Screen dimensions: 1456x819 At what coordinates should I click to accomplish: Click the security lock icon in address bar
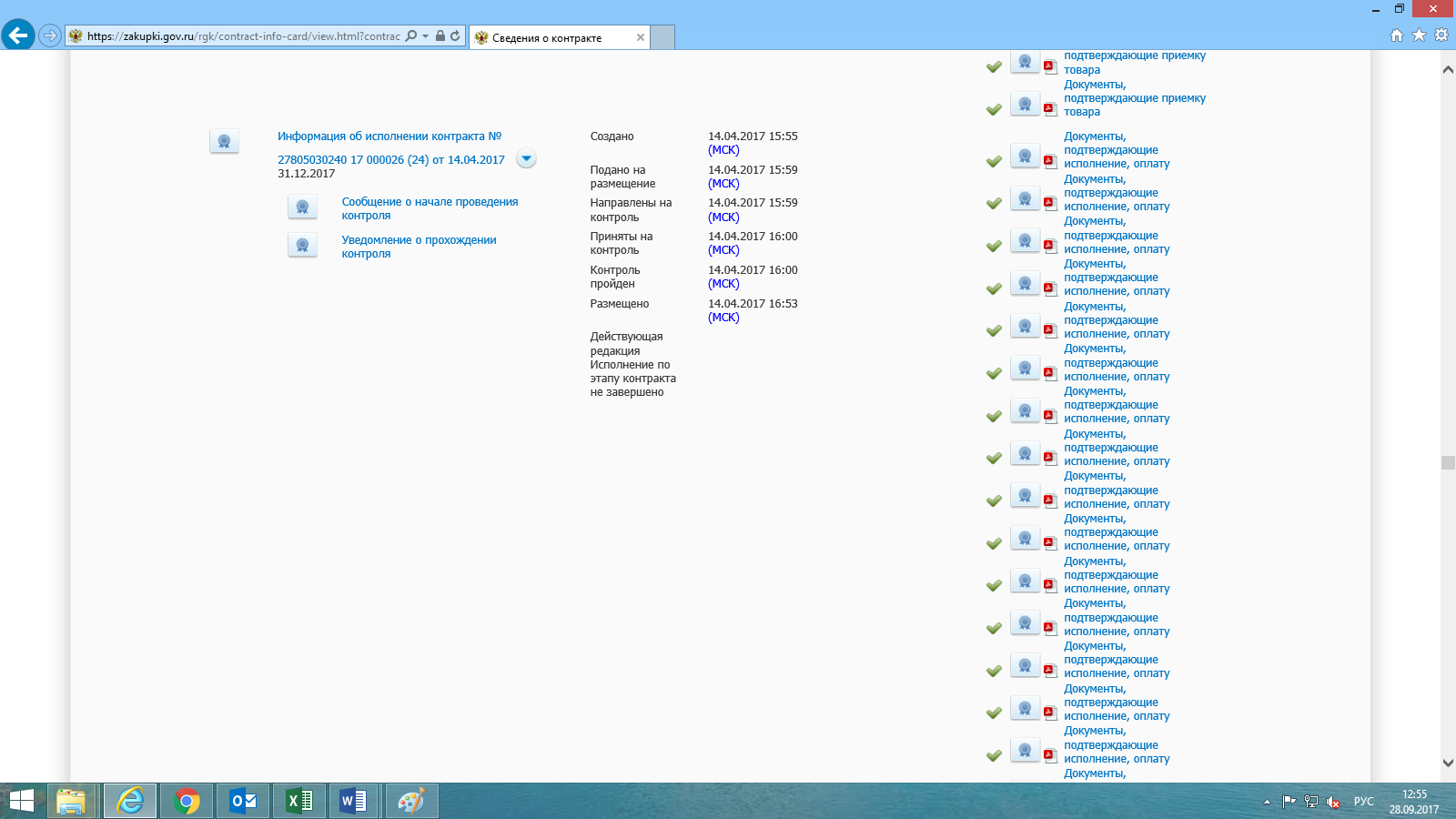pyautogui.click(x=440, y=35)
